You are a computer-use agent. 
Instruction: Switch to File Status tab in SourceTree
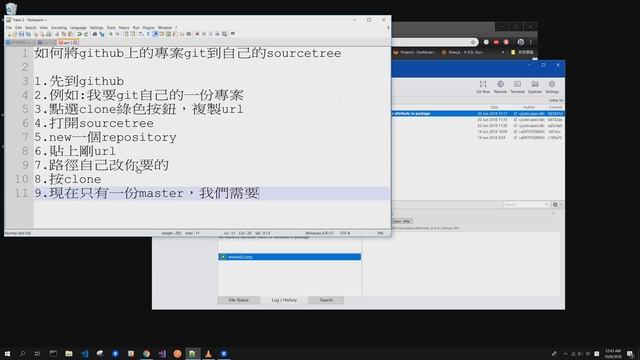point(238,300)
